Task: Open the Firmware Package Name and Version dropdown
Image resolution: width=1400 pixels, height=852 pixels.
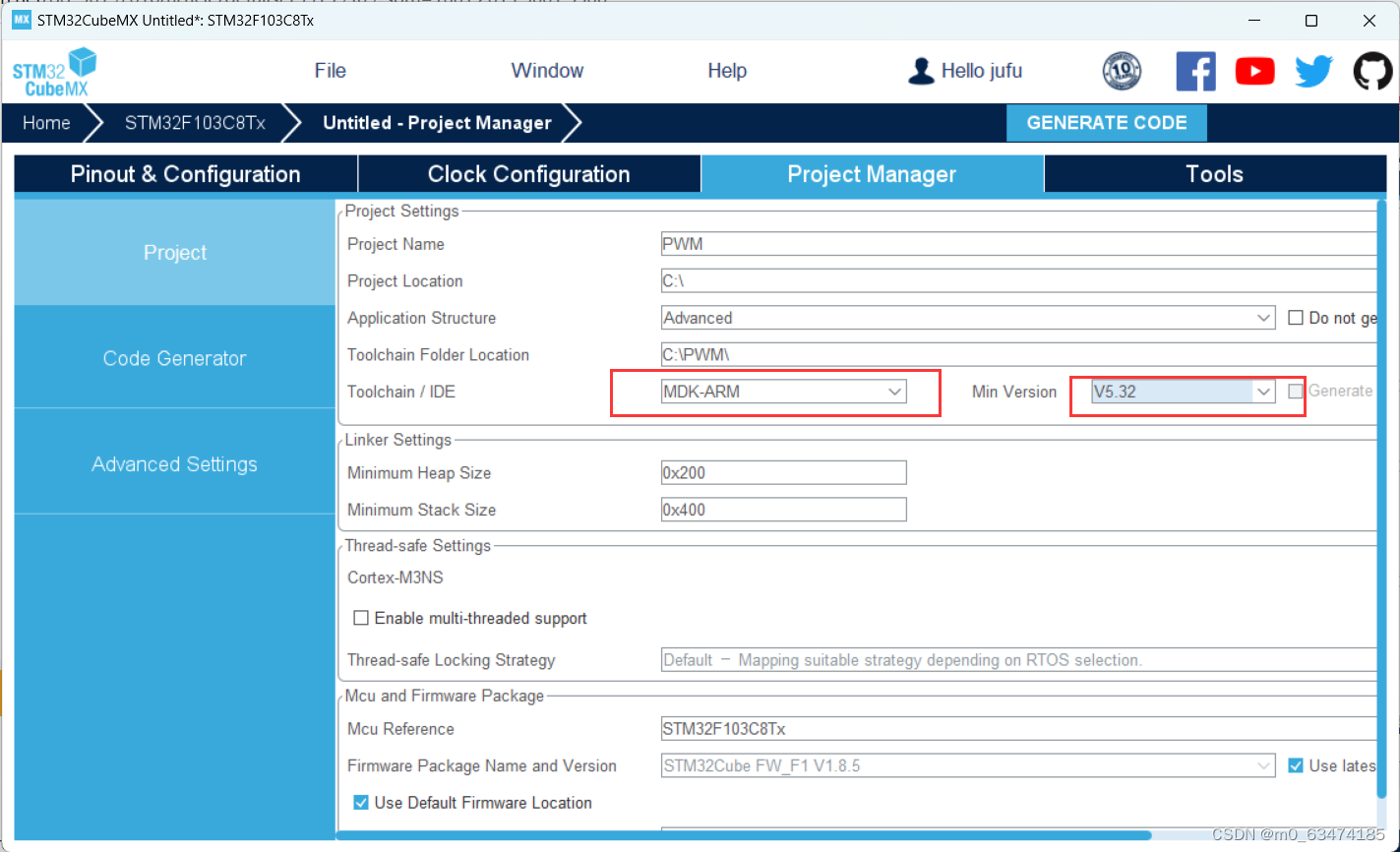Action: (x=968, y=765)
